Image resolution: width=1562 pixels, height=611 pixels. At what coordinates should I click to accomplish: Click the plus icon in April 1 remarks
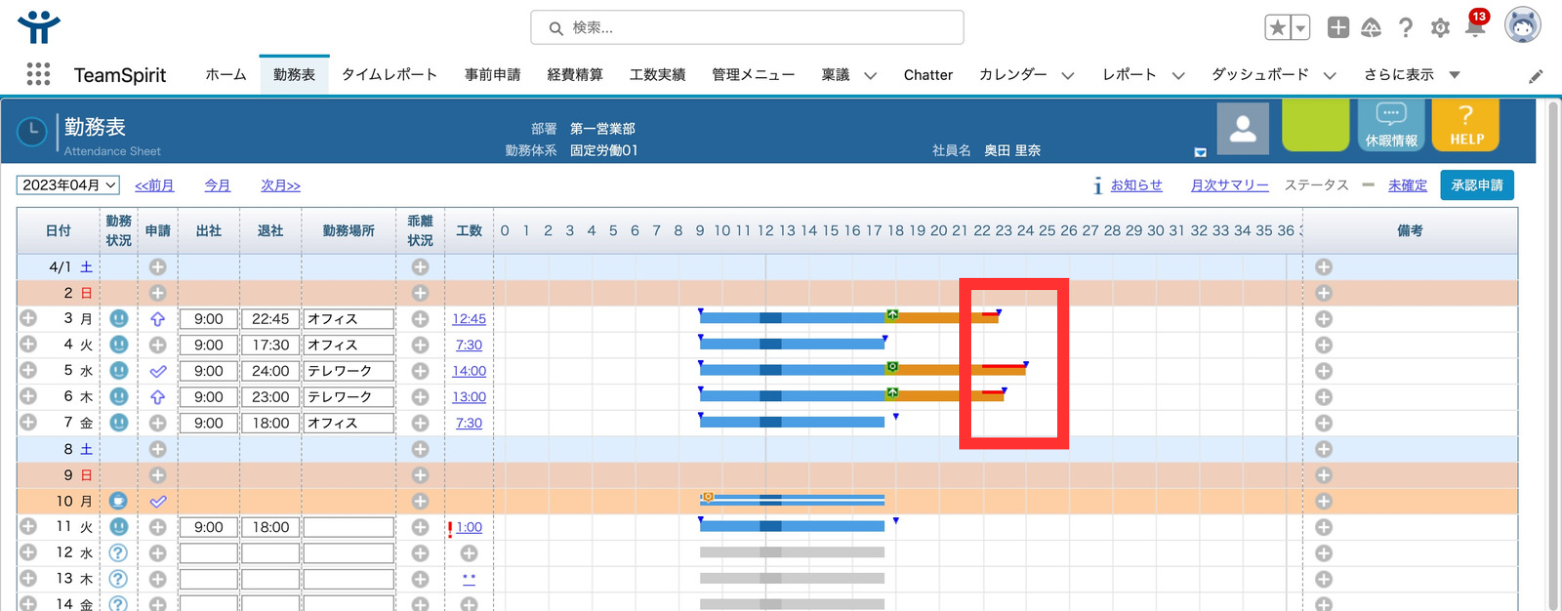click(1324, 267)
